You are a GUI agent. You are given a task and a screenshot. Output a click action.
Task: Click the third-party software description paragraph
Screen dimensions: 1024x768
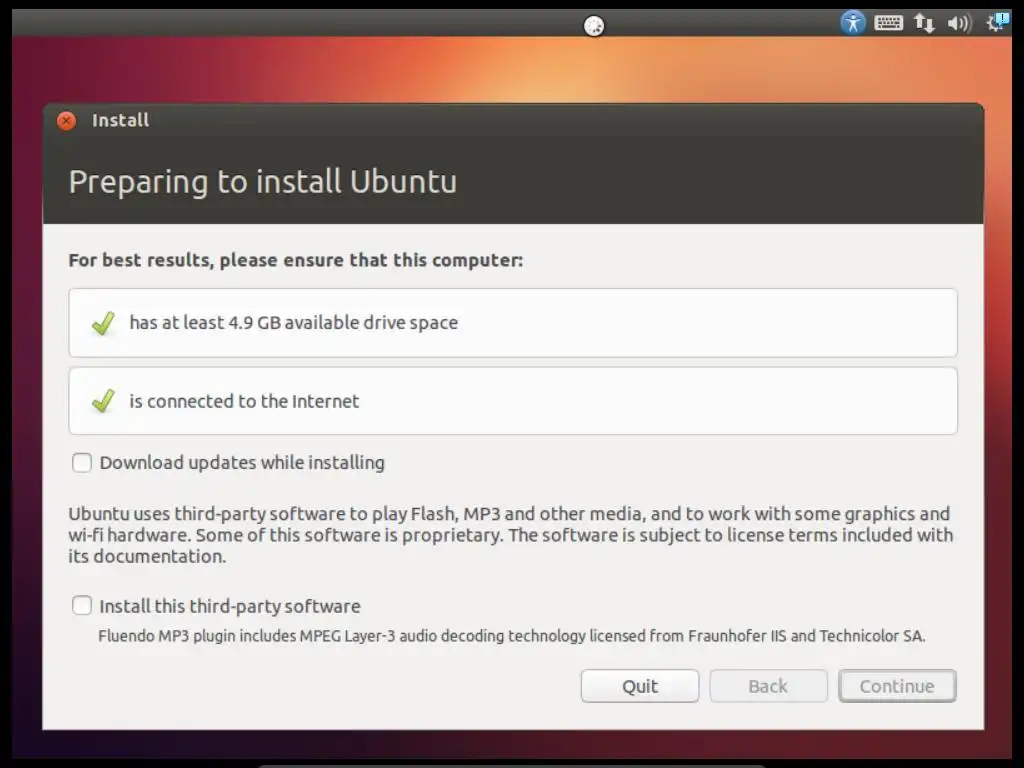point(511,535)
